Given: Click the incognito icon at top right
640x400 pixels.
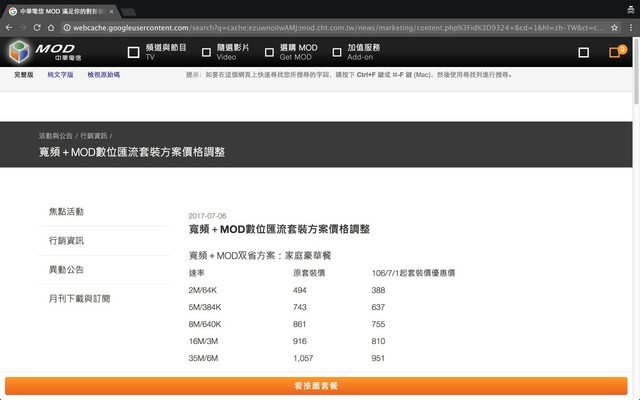Looking at the screenshot, I should (x=631, y=10).
